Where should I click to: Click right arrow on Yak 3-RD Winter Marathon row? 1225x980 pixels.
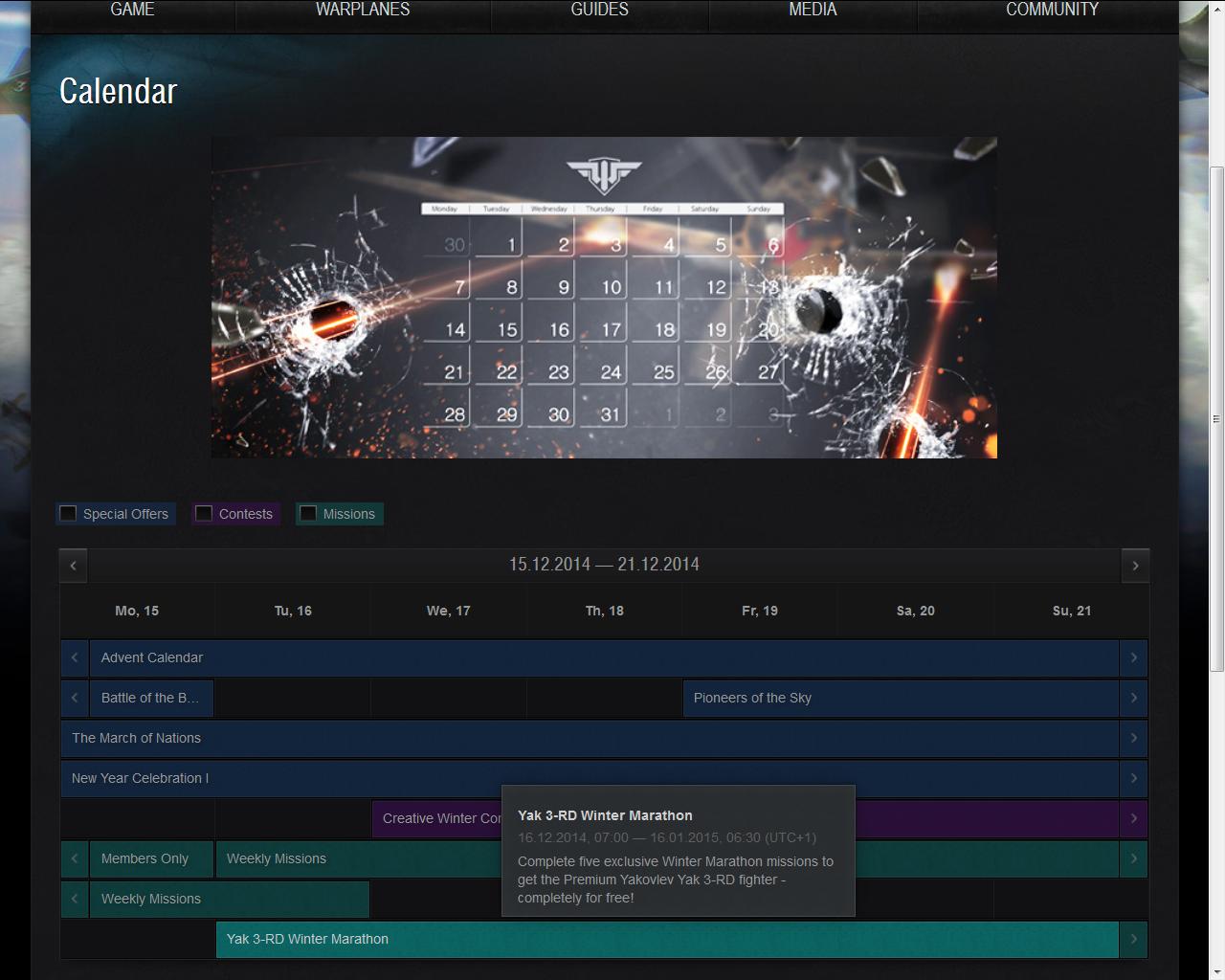tap(1134, 939)
